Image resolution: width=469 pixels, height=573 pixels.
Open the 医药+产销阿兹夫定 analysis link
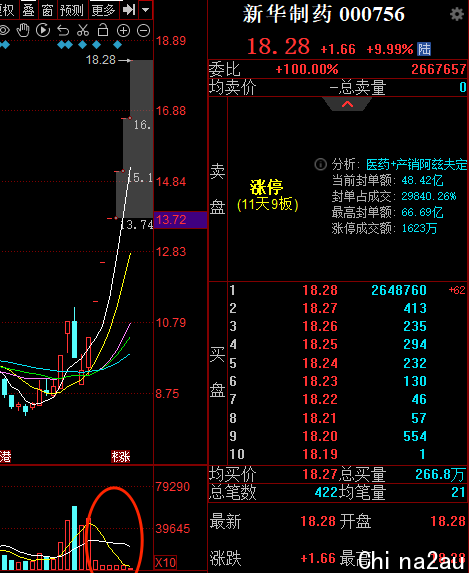tap(417, 164)
